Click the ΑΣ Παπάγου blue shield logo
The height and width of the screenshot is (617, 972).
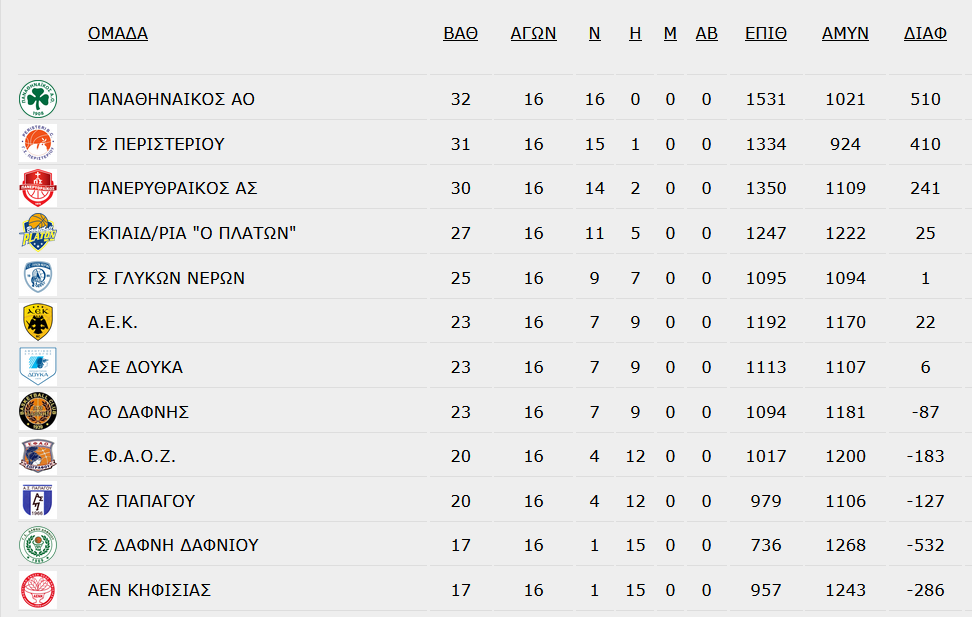38,500
